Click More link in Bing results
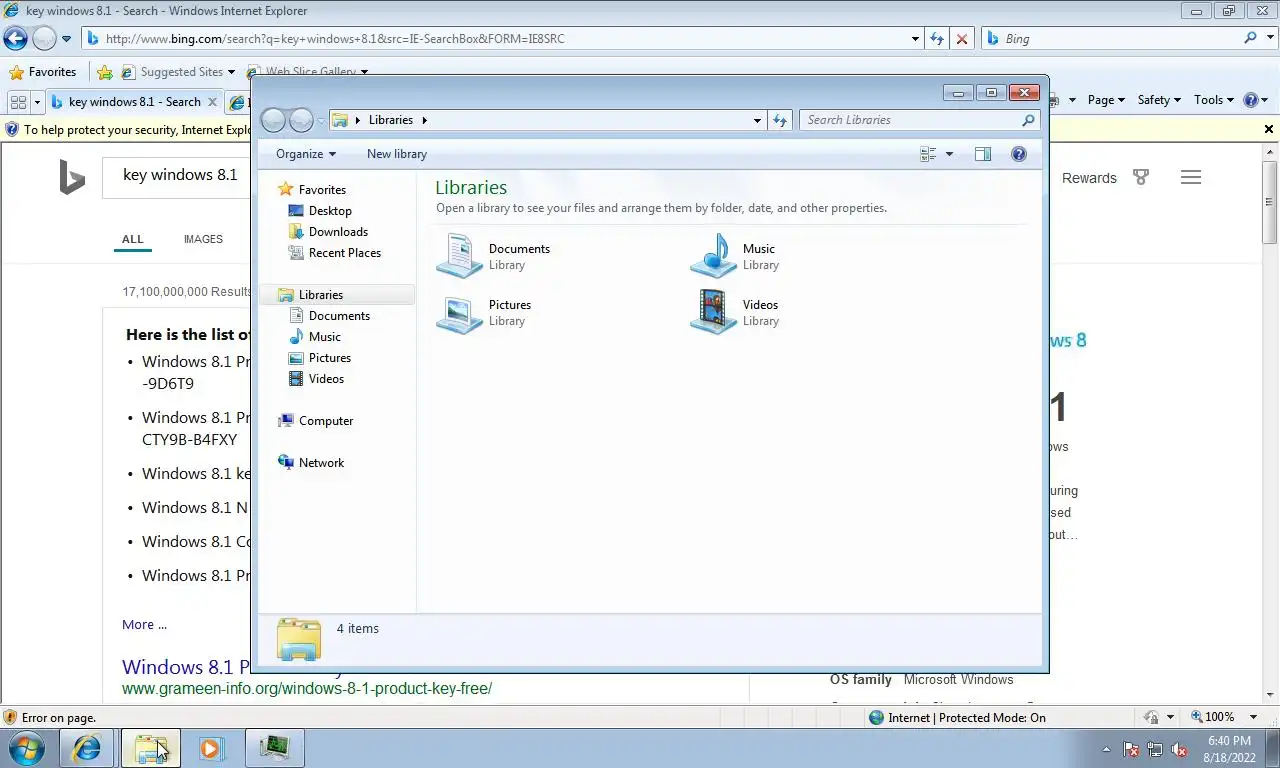Viewport: 1280px width, 768px height. click(x=144, y=624)
